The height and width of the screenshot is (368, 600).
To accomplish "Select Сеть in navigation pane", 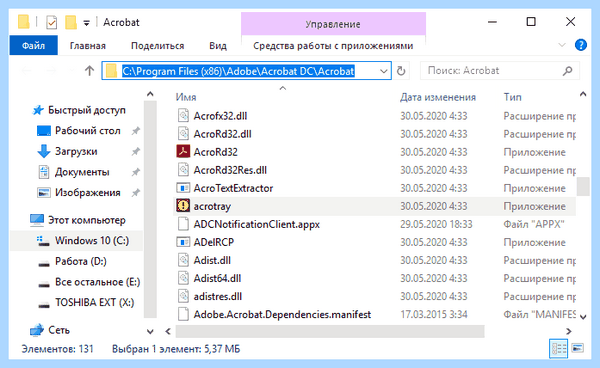I will [59, 330].
